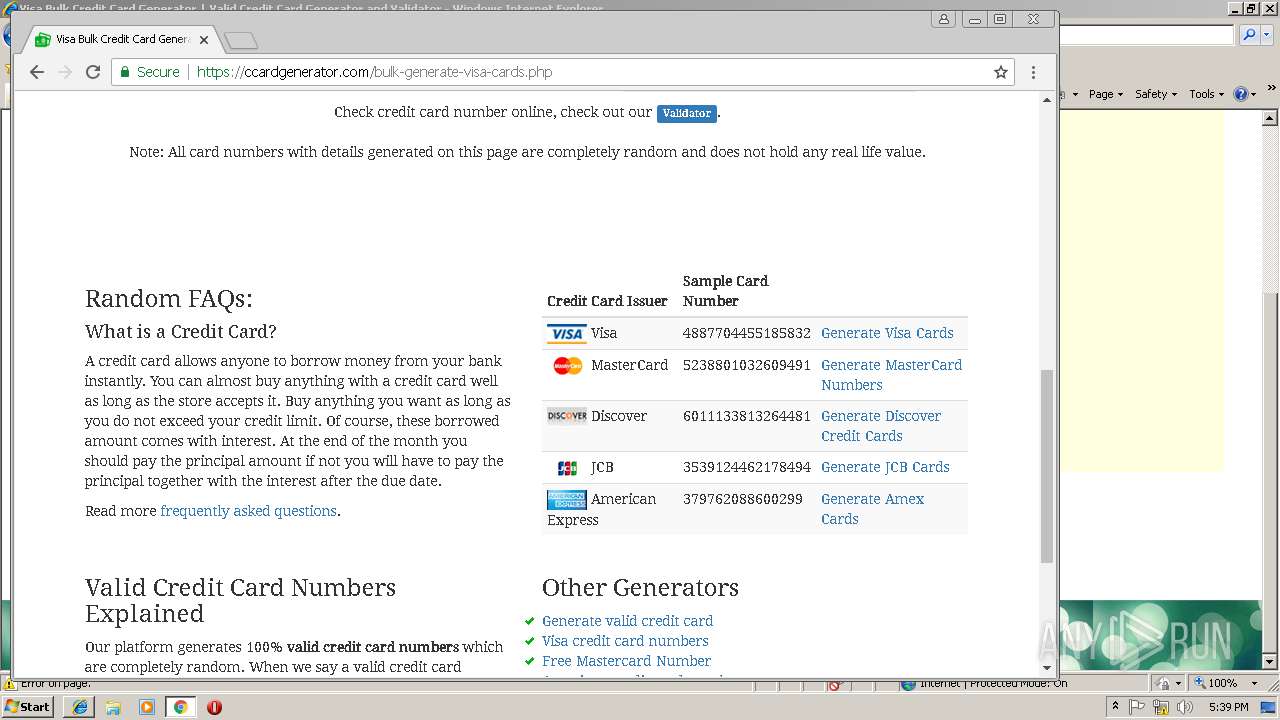
Task: Open a new Chrome tab
Action: [241, 40]
